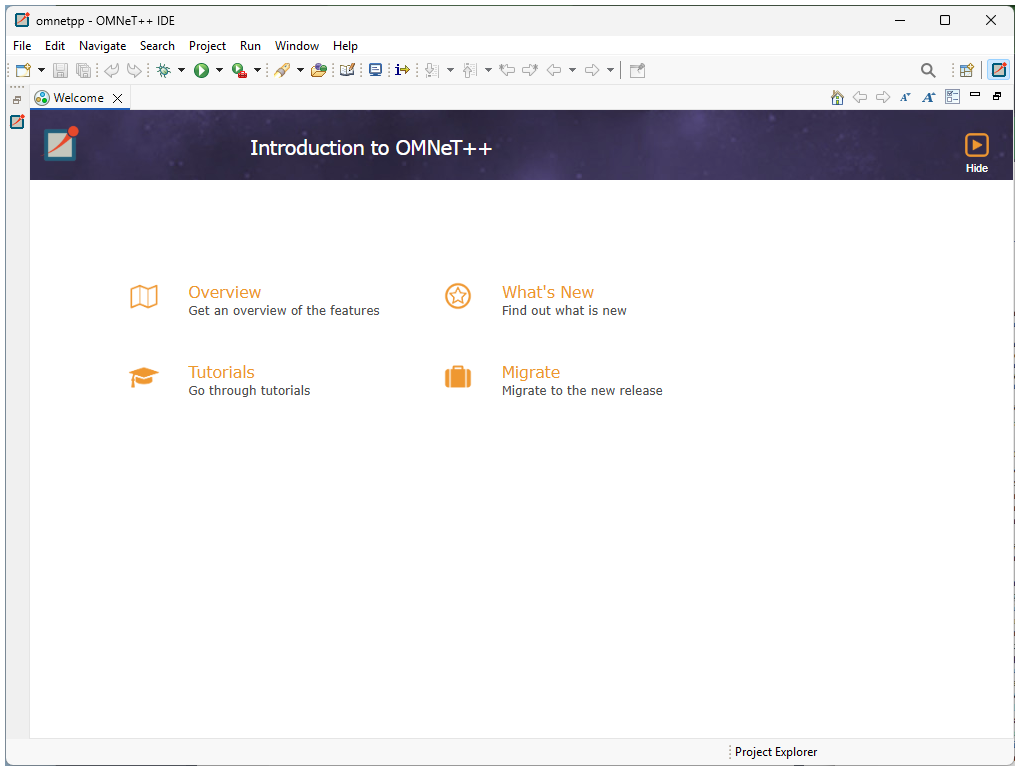Open the Window menu
Screen dimensions: 1020x771
297,46
